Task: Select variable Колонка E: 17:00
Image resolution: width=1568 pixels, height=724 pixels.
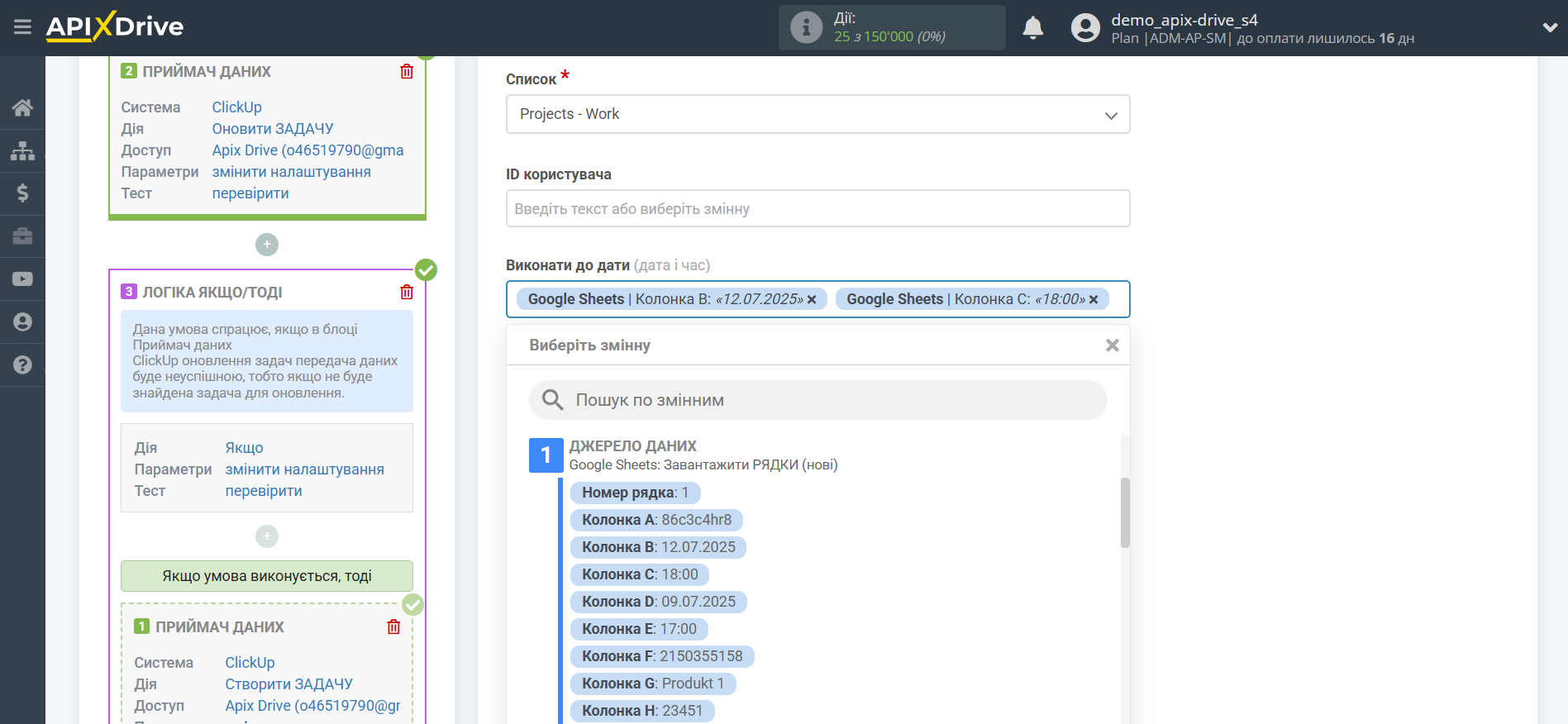Action: point(639,629)
